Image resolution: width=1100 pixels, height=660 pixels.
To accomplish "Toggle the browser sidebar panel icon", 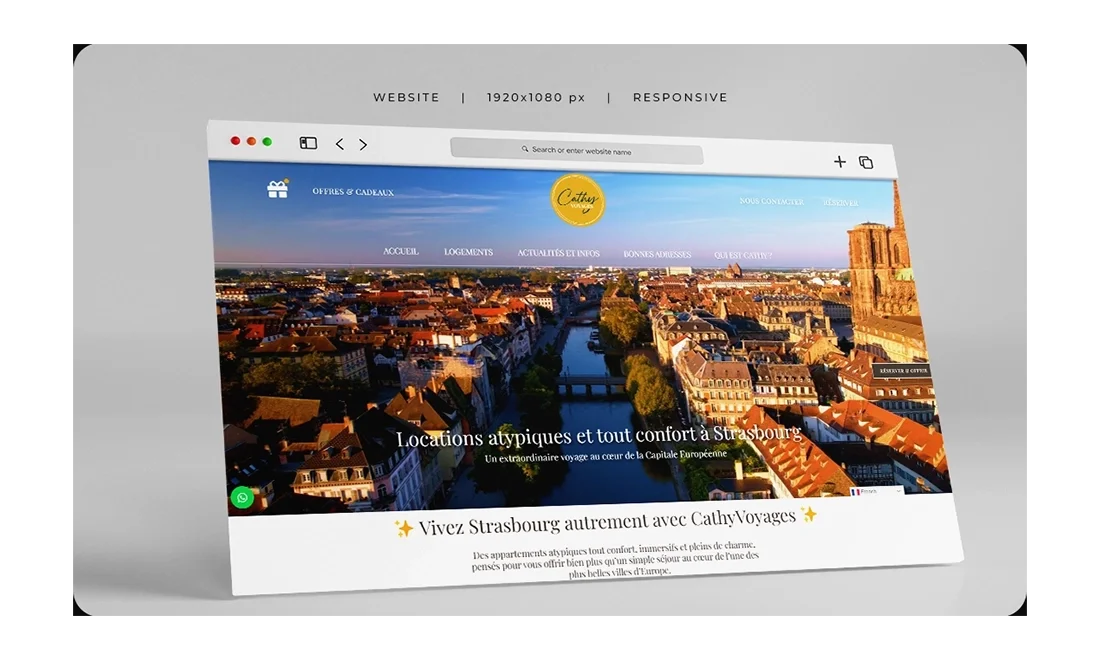I will pos(308,143).
